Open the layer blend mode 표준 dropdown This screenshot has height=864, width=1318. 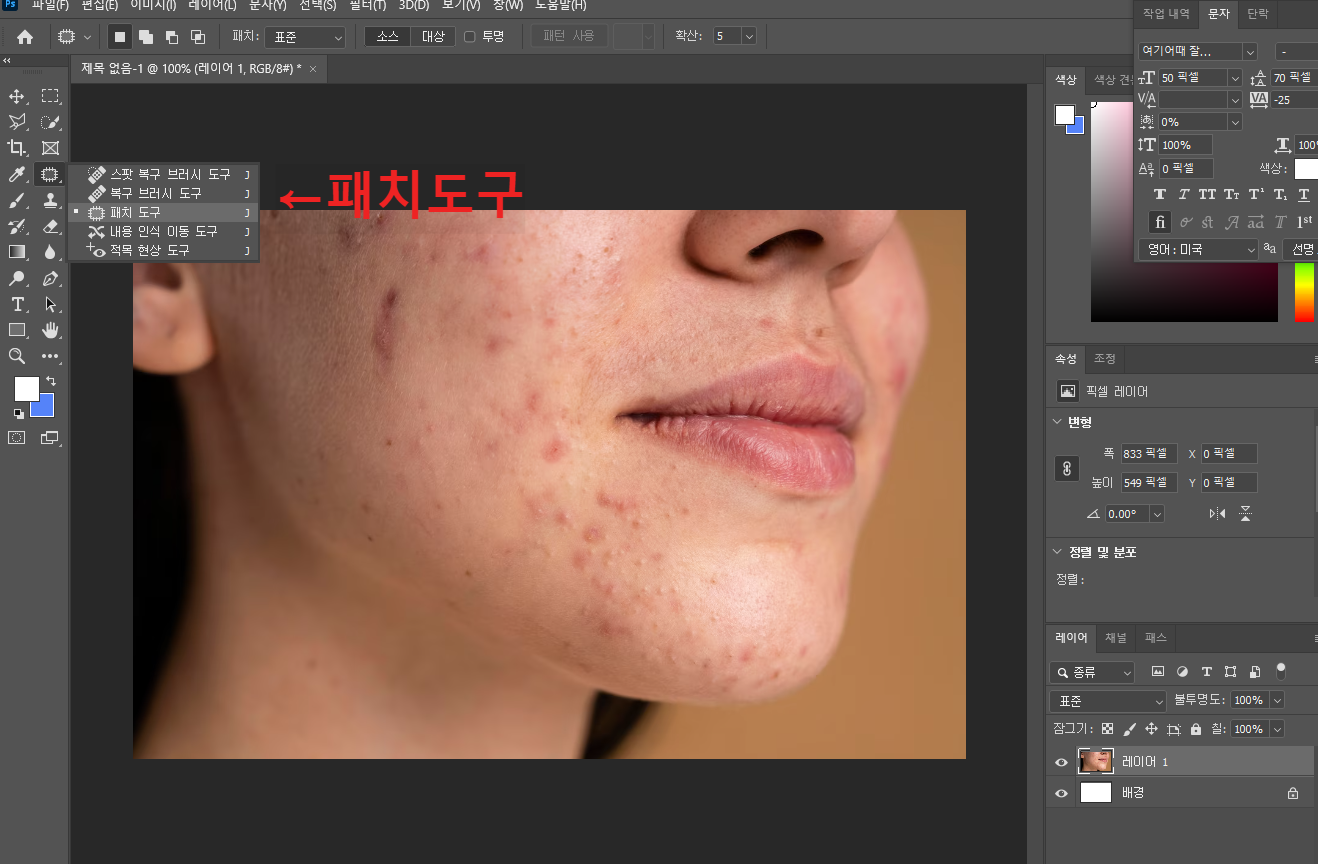point(1108,701)
